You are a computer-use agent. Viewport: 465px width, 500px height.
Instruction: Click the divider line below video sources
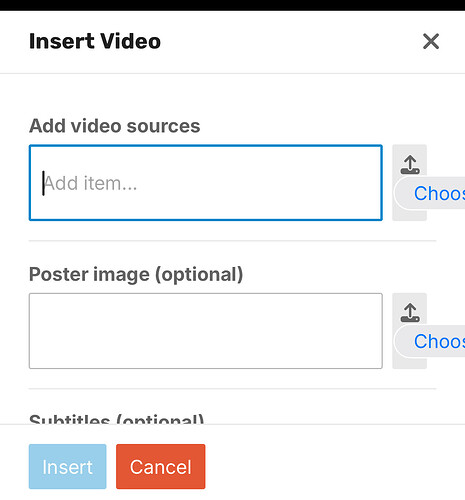(x=232, y=240)
